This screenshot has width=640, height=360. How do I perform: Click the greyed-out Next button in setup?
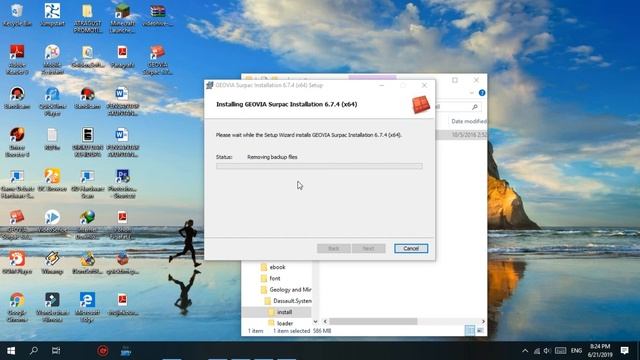tap(368, 248)
